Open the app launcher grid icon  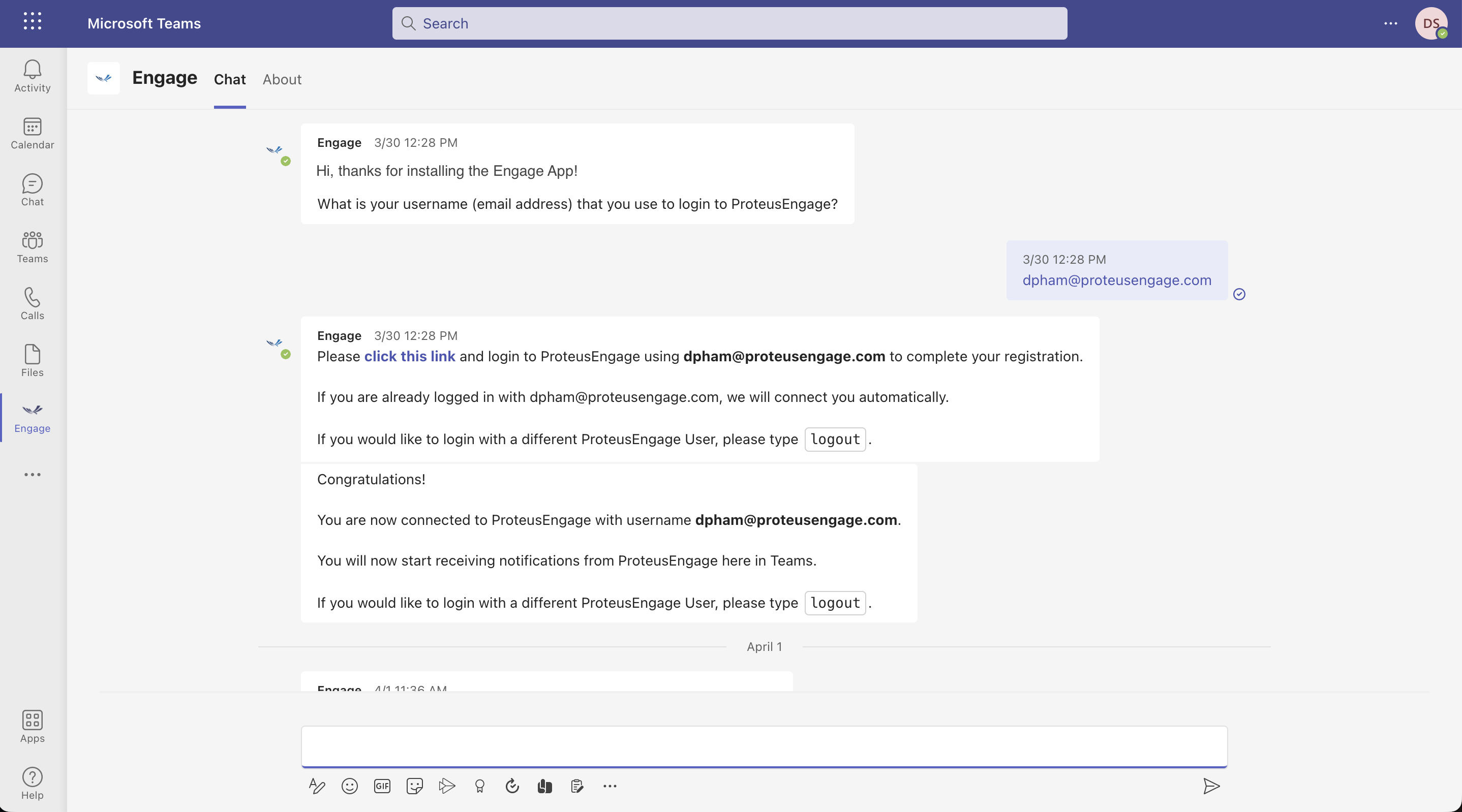33,21
